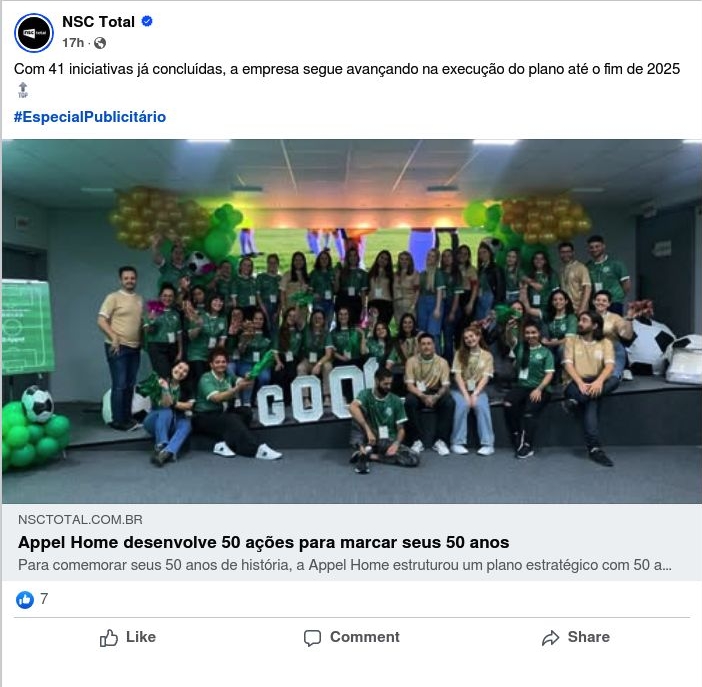The height and width of the screenshot is (687, 702).
Task: Open the NSC Total profile picture
Action: pyautogui.click(x=34, y=33)
